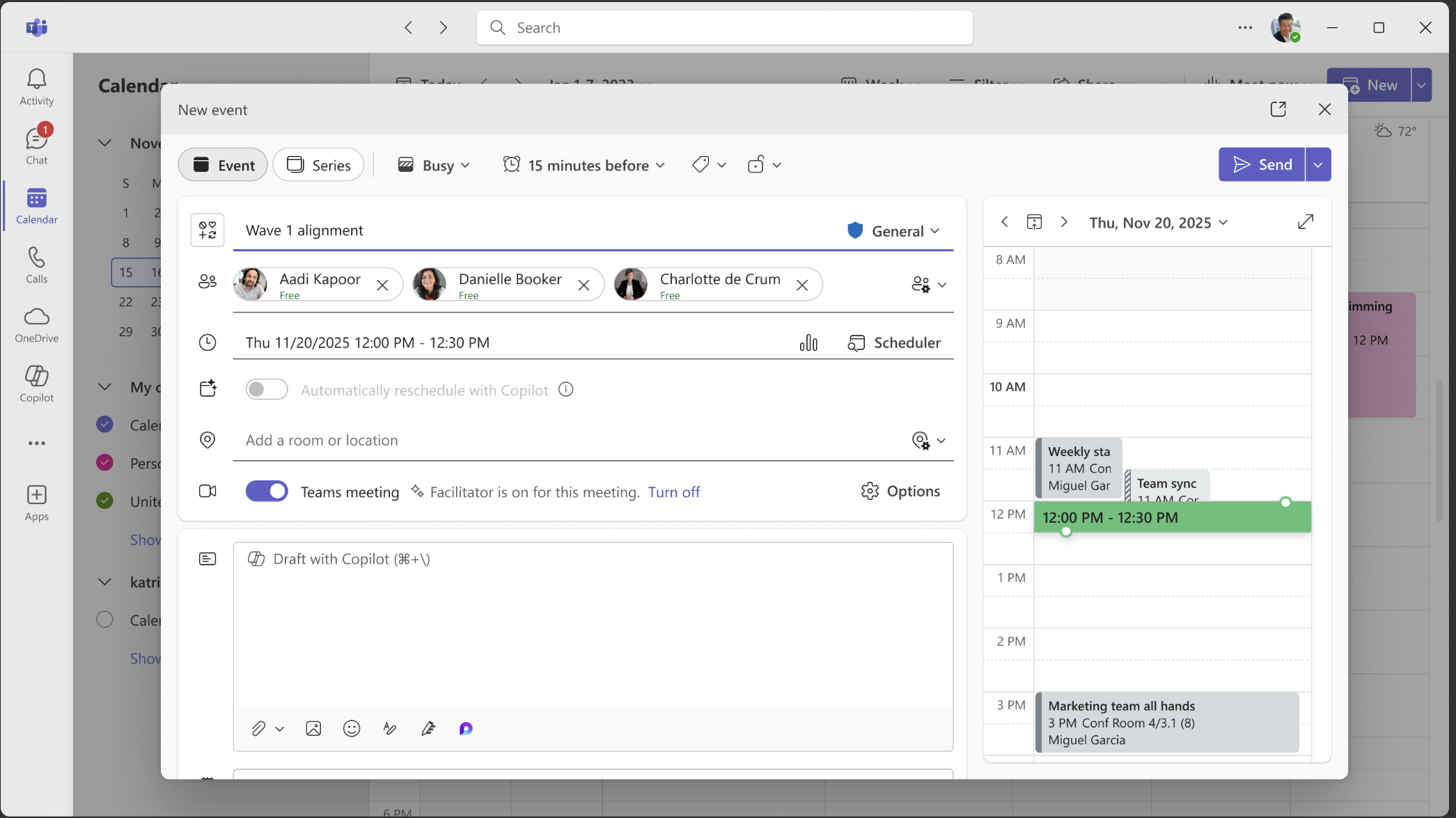1456x818 pixels.
Task: Select the Event tab
Action: point(223,165)
